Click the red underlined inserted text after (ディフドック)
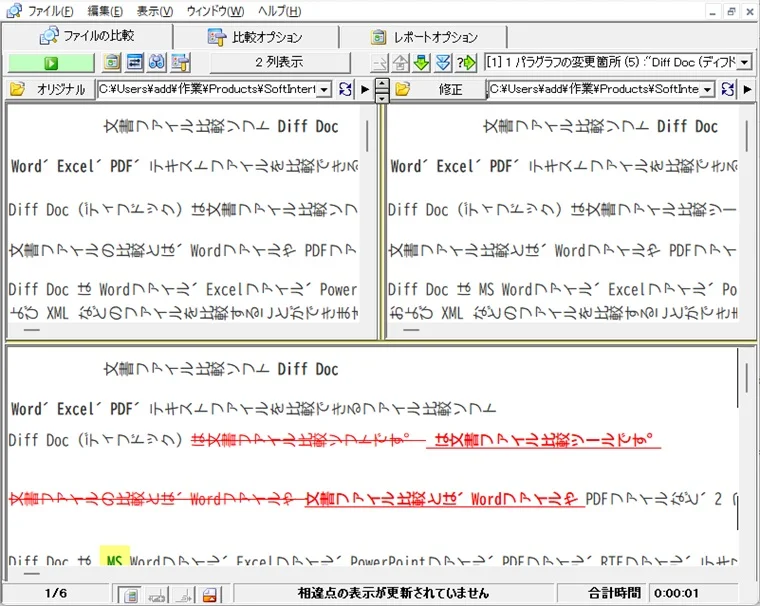Viewport: 760px width, 606px height. click(x=543, y=440)
